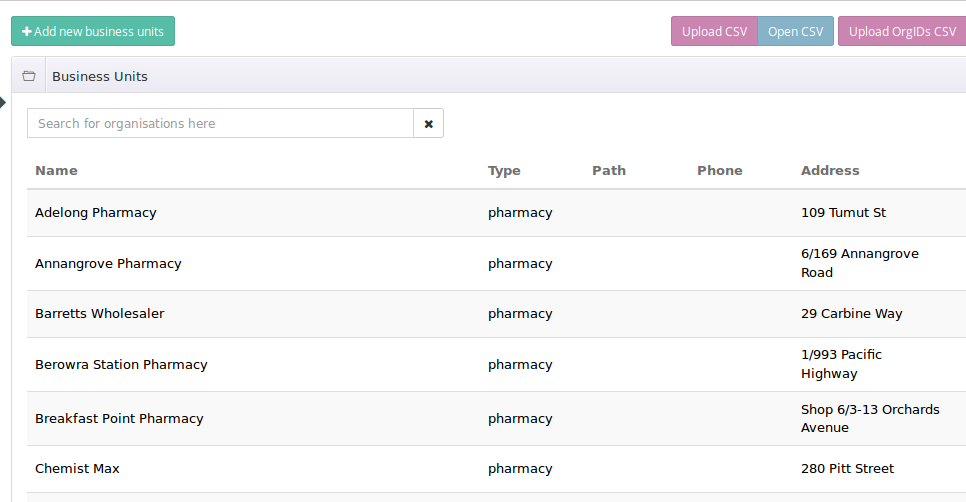The width and height of the screenshot is (966, 502).
Task: Click the Upload CSV button
Action: 714,31
